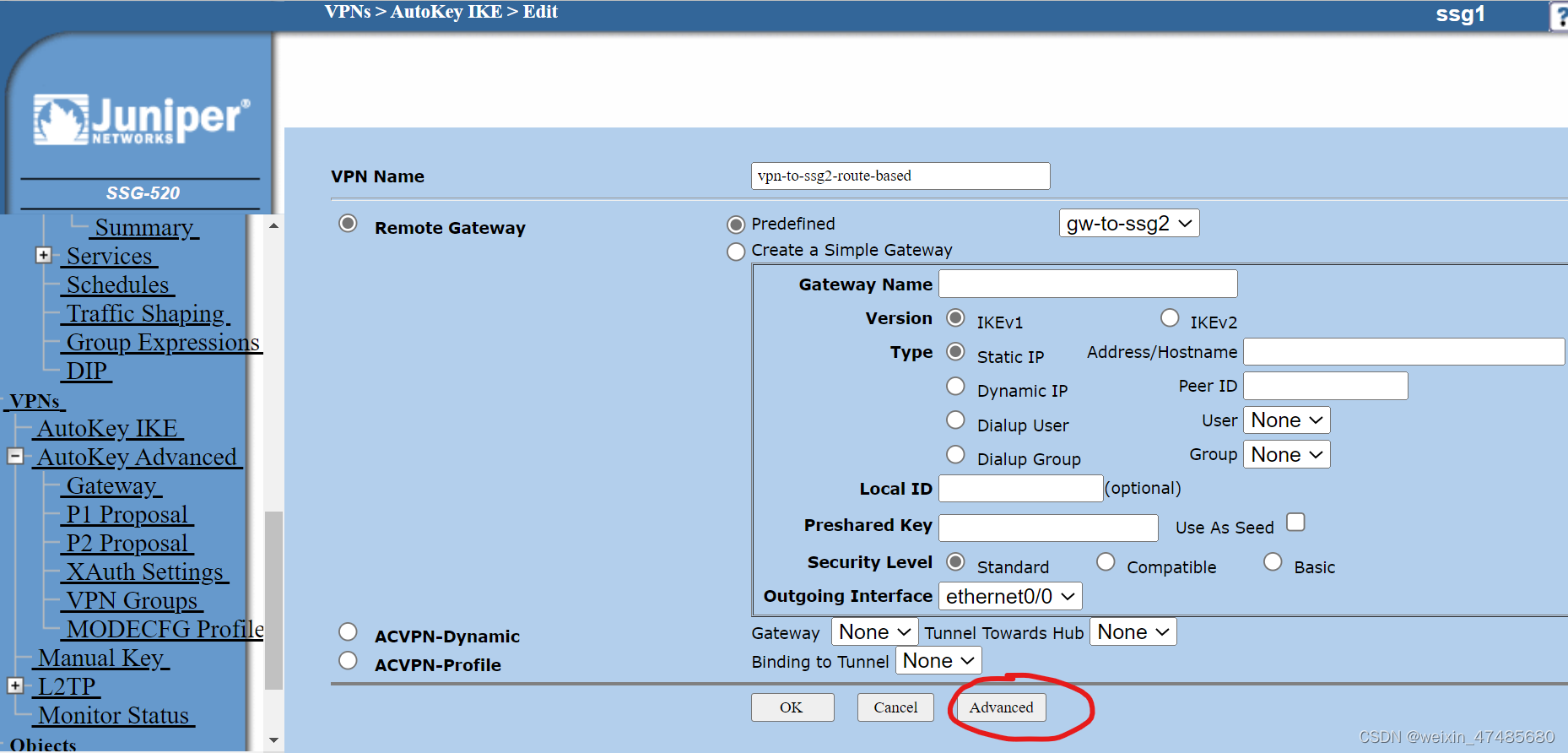
Task: Select Create a Simple Gateway option
Action: click(x=736, y=252)
